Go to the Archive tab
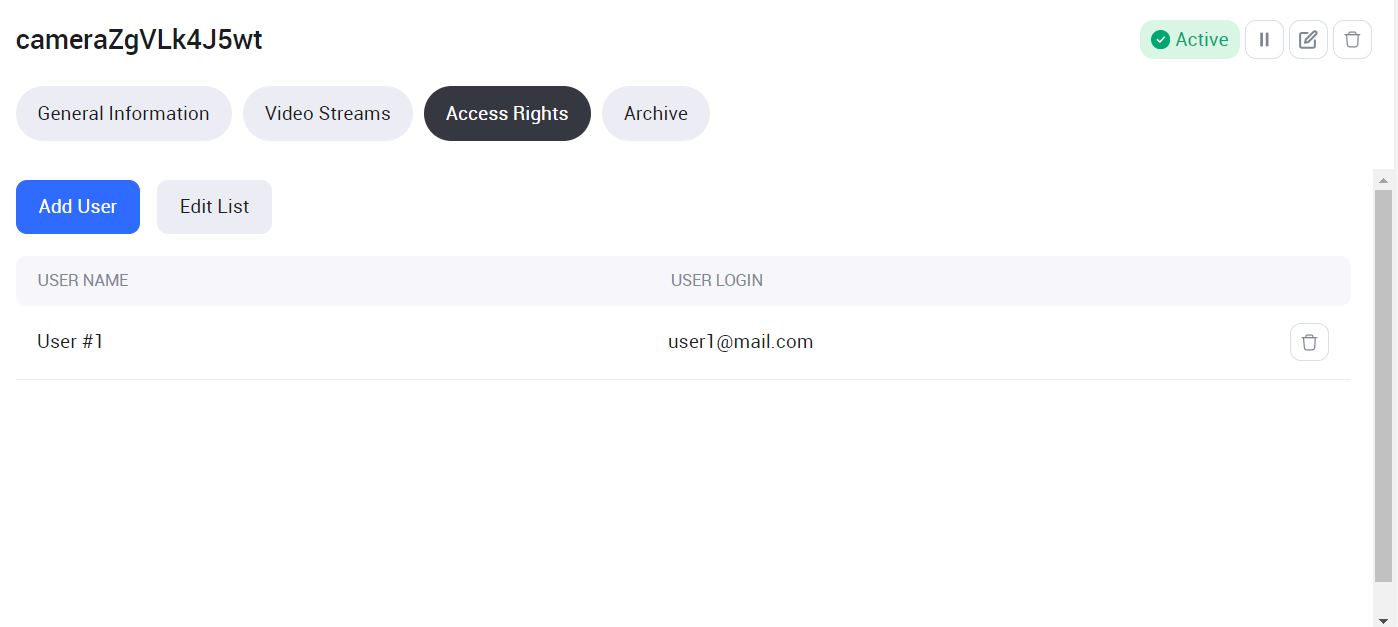The image size is (1398, 627). [x=656, y=114]
